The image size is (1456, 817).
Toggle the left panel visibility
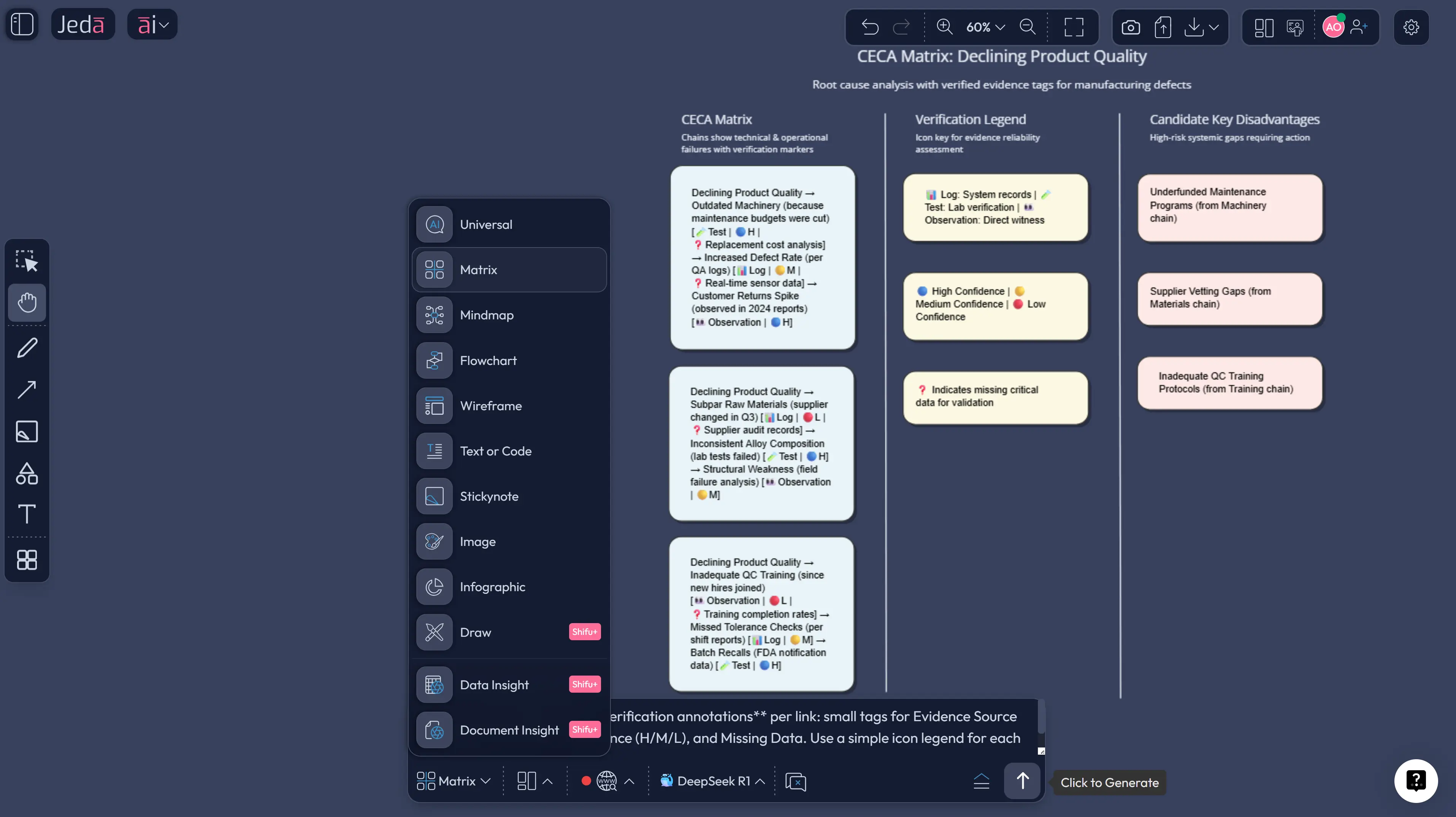pos(22,24)
